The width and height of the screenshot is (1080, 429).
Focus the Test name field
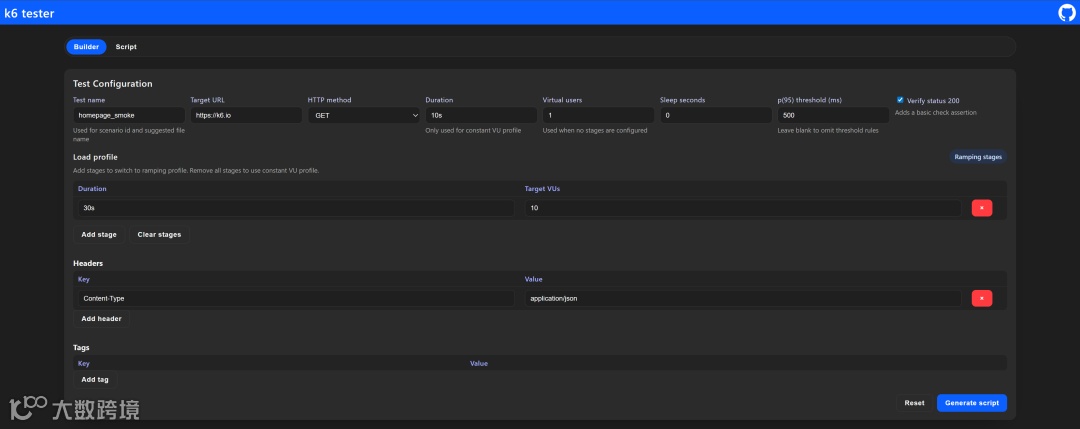tap(129, 115)
